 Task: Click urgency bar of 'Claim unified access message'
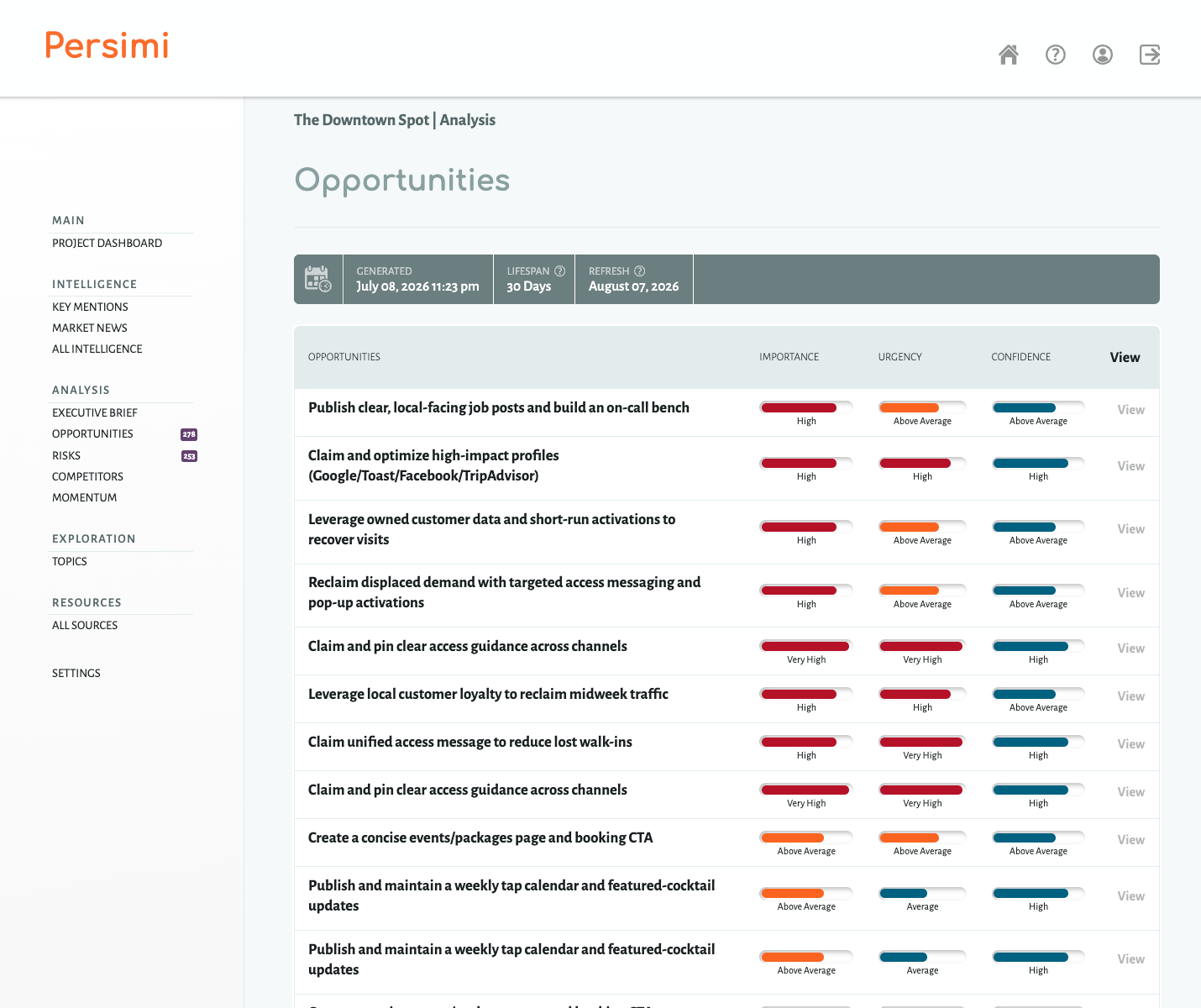(922, 742)
